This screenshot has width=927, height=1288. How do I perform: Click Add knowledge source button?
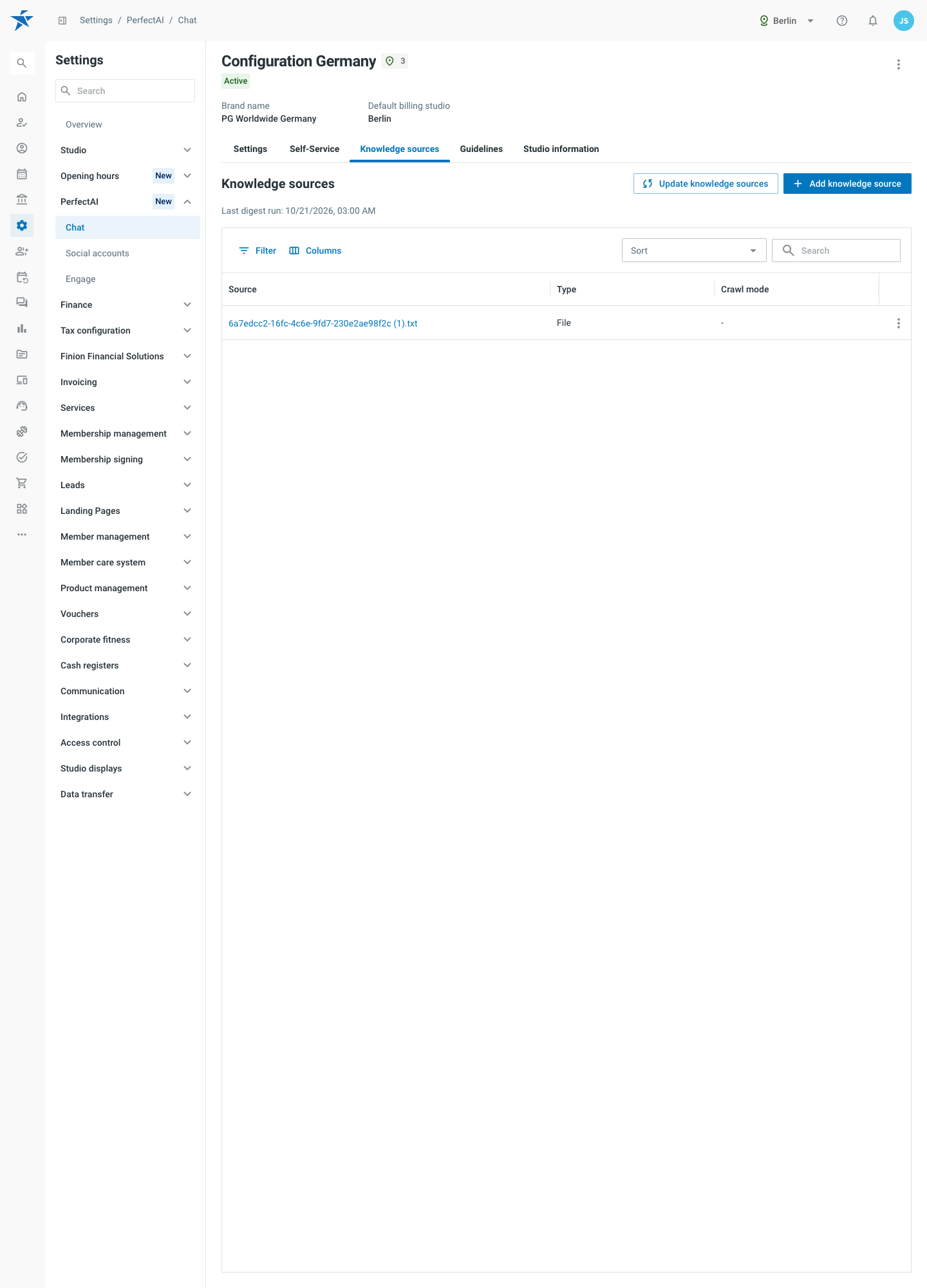click(x=847, y=184)
